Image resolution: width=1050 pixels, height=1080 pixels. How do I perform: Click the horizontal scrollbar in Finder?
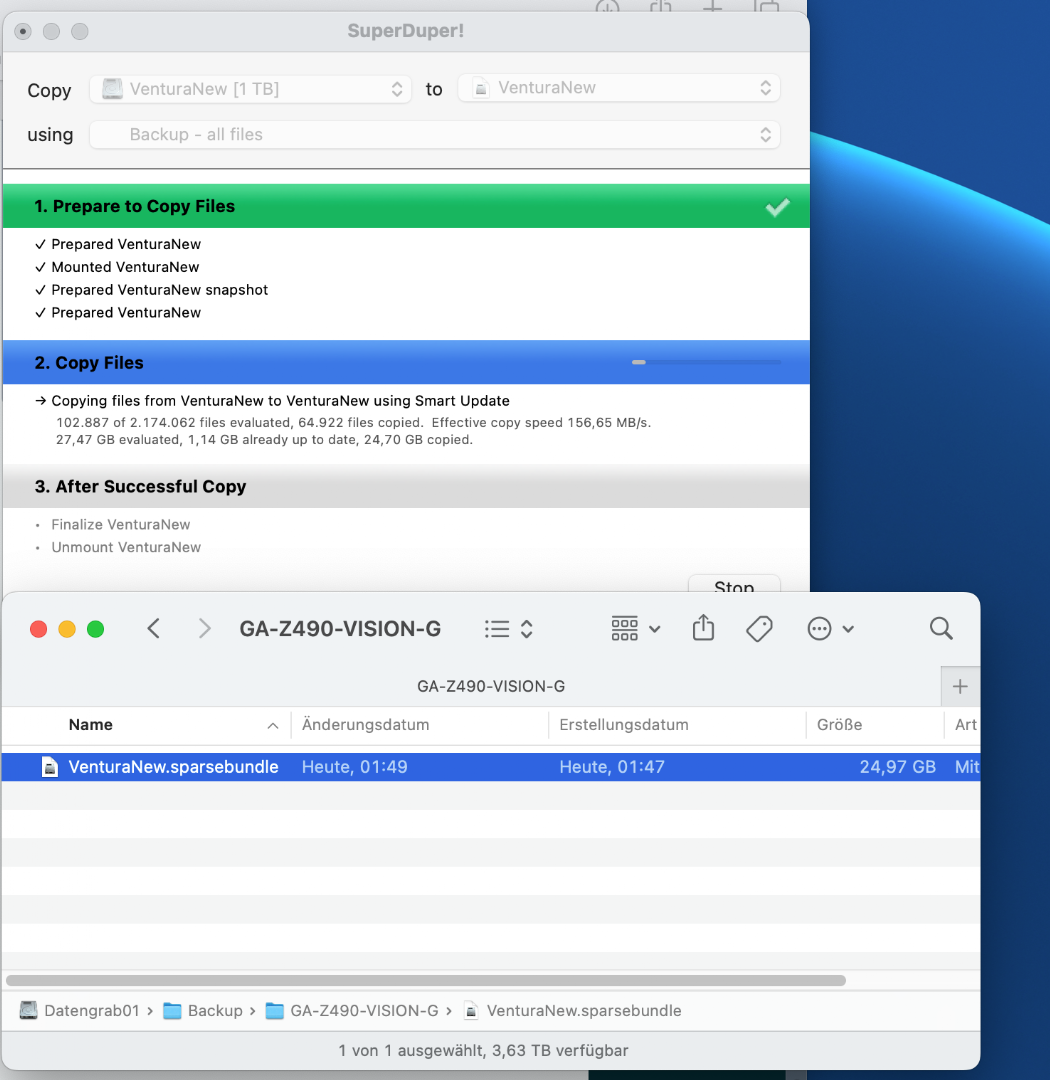pos(426,980)
